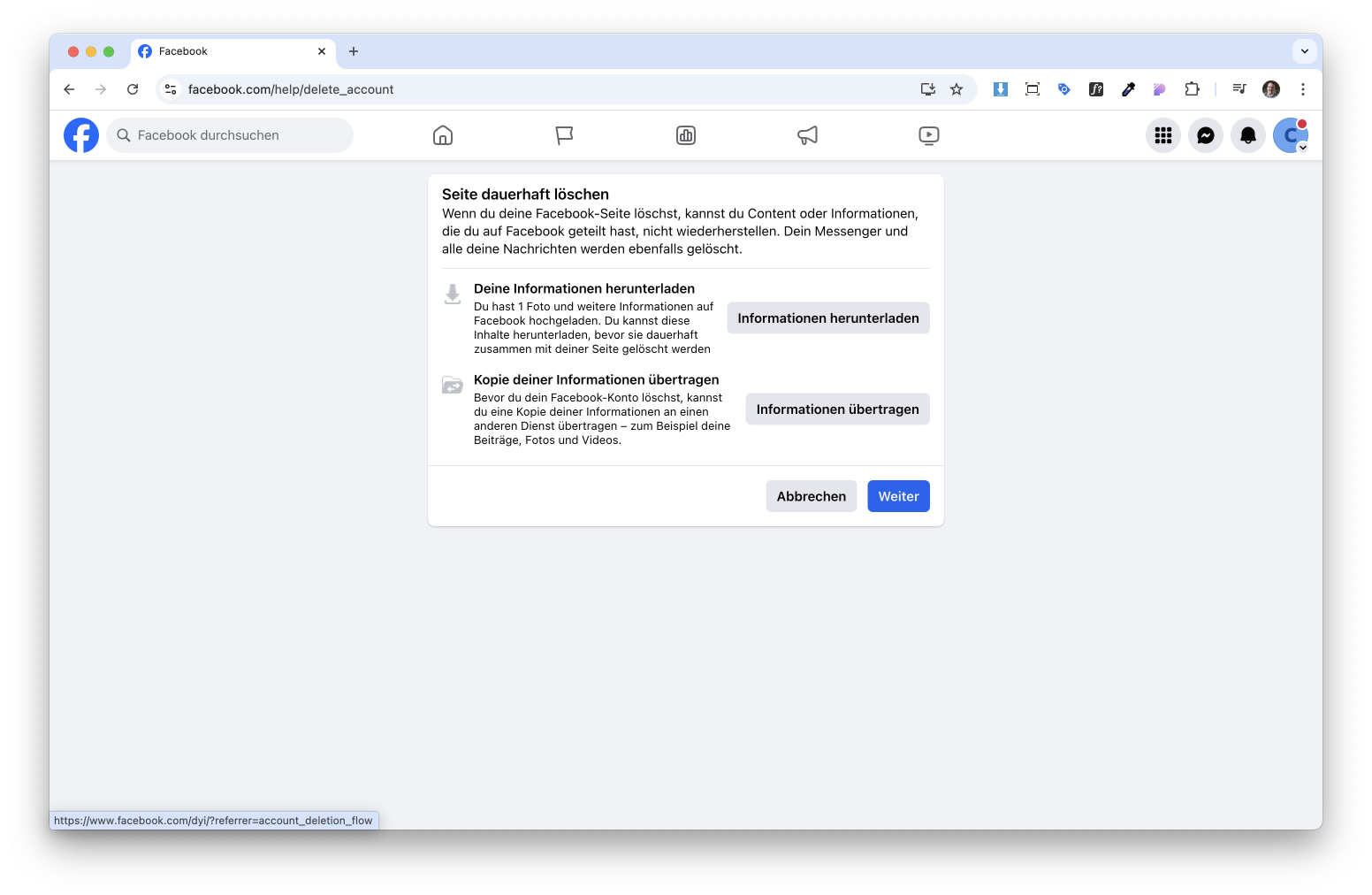
Task: Bookmark this page with the star icon
Action: pos(957,89)
